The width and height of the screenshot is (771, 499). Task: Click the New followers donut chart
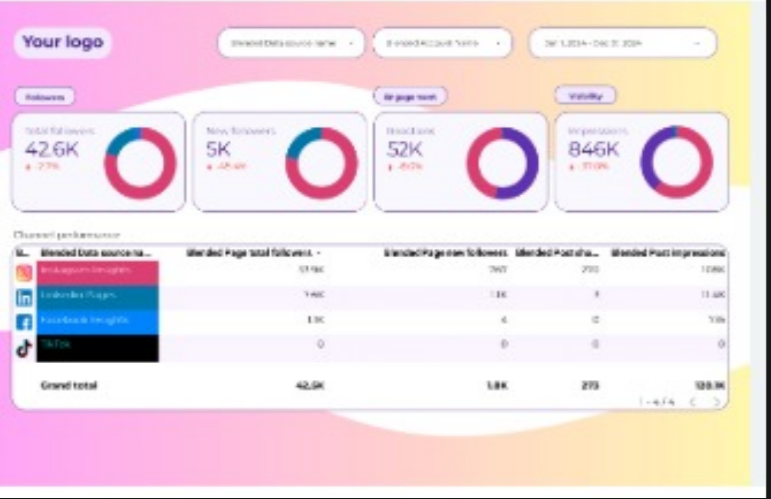(x=322, y=163)
